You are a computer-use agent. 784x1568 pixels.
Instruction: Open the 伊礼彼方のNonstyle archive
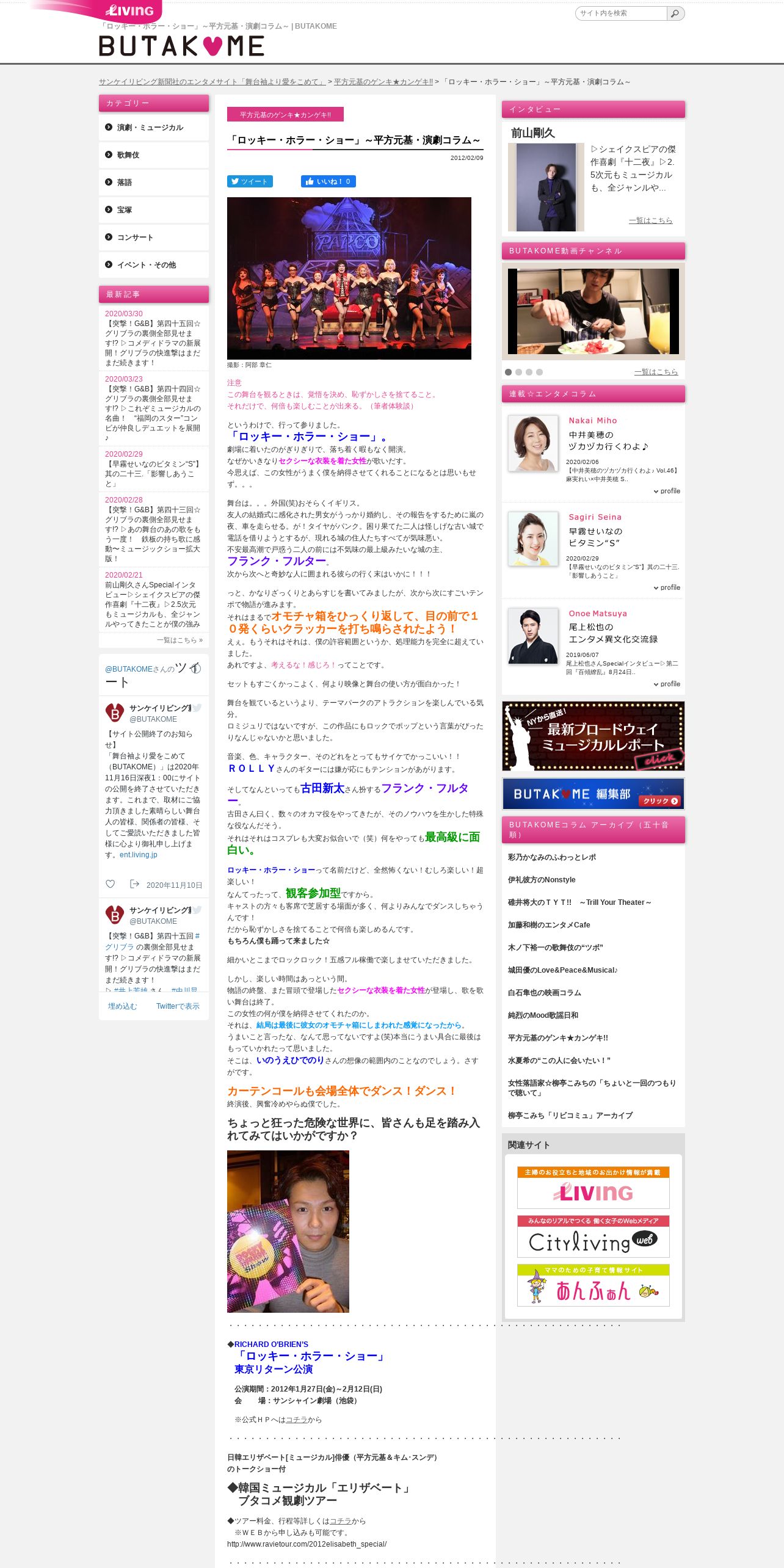pos(542,880)
